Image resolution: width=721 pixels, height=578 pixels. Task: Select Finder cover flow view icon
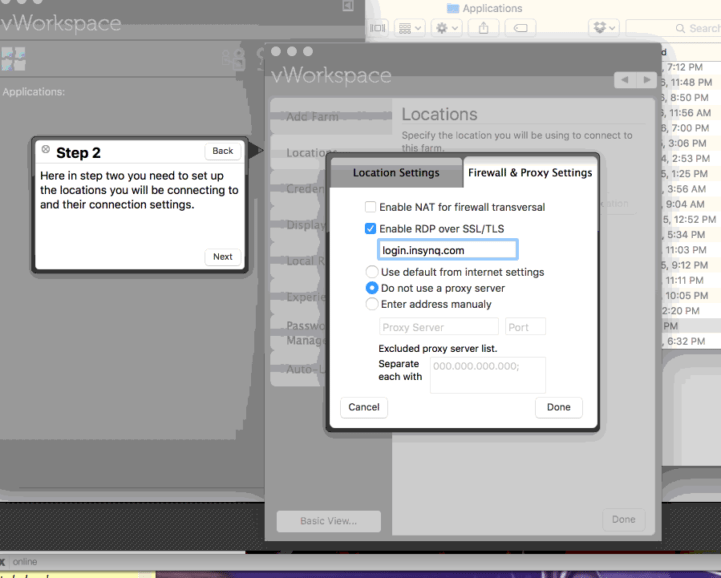[378, 28]
